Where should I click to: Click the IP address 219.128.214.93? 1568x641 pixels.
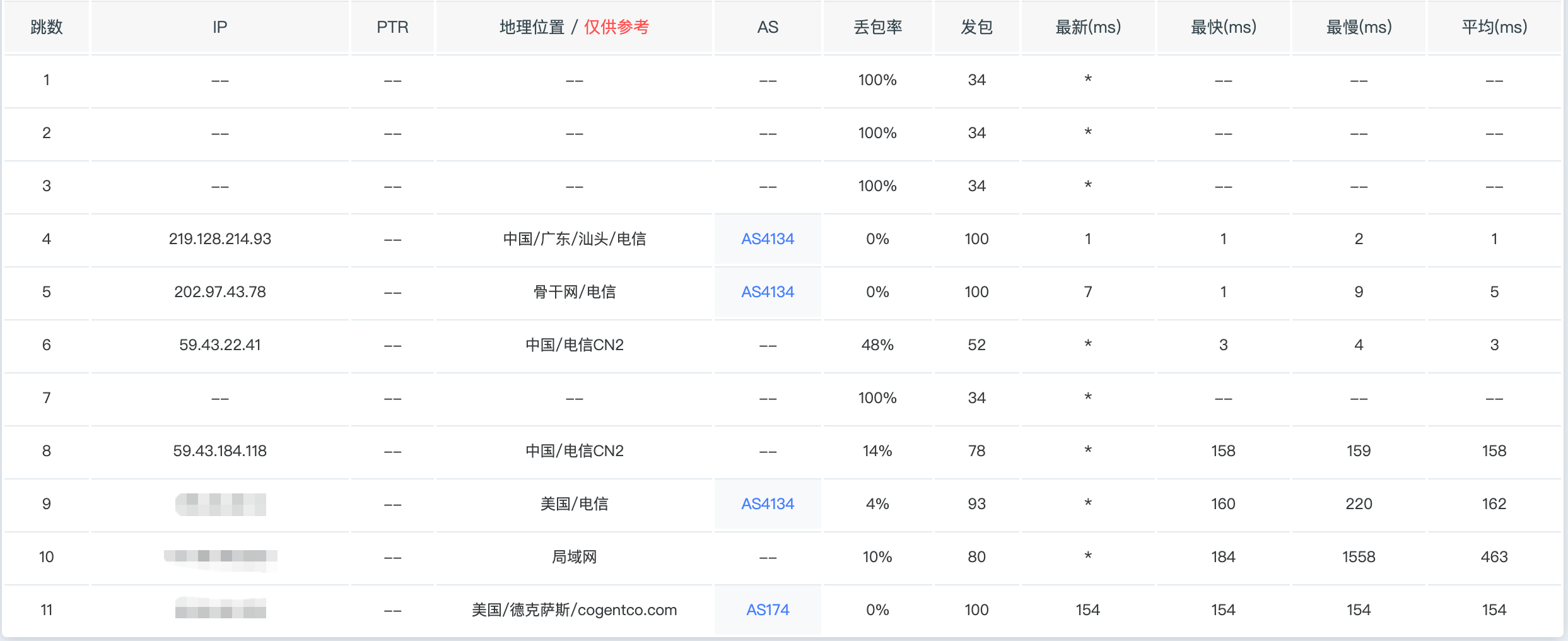click(x=219, y=239)
